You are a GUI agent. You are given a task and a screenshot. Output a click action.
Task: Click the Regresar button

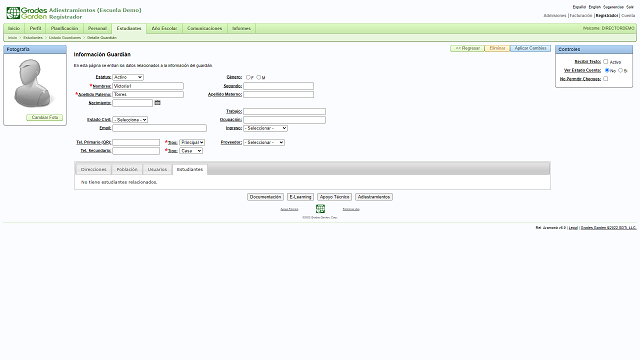point(467,48)
